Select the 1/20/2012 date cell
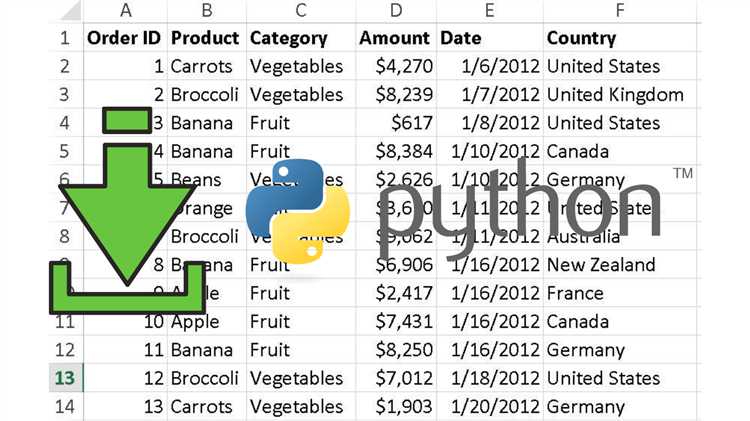The height and width of the screenshot is (421, 750). (489, 407)
